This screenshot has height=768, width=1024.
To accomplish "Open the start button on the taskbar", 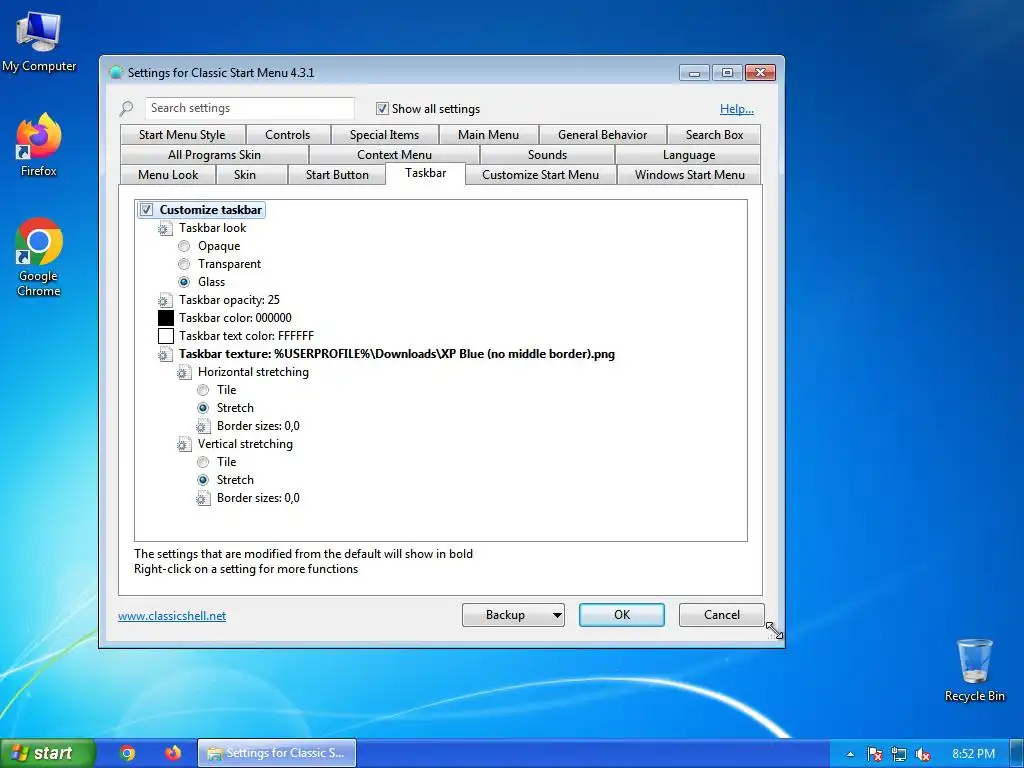I will pyautogui.click(x=48, y=753).
